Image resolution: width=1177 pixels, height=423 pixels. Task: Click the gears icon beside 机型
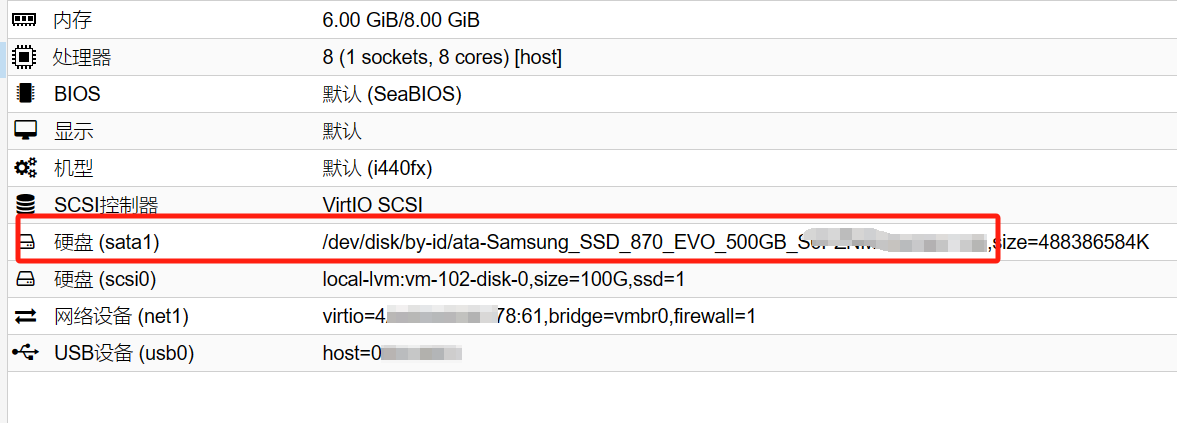(x=25, y=168)
